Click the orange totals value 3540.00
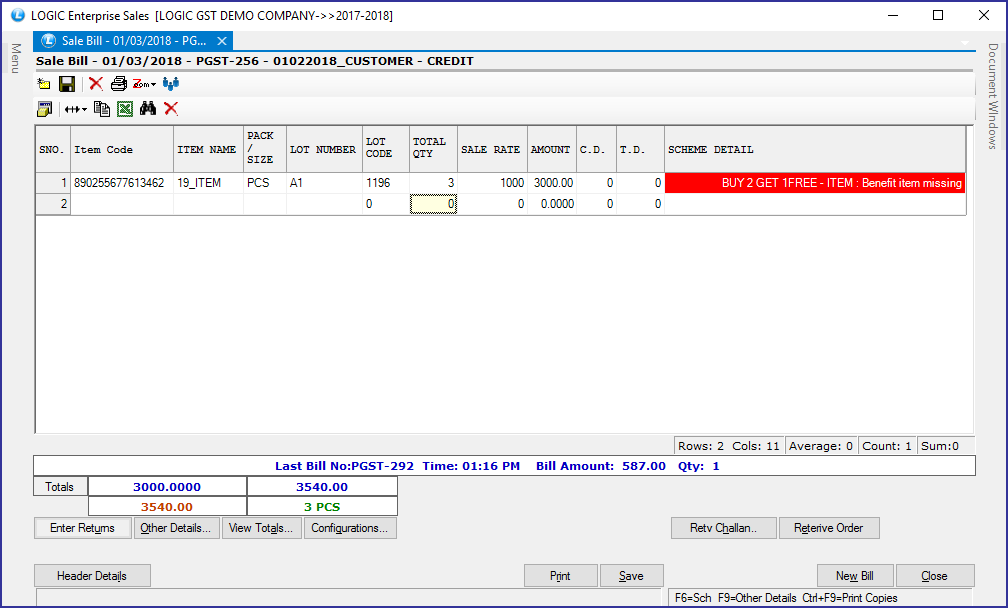 167,507
